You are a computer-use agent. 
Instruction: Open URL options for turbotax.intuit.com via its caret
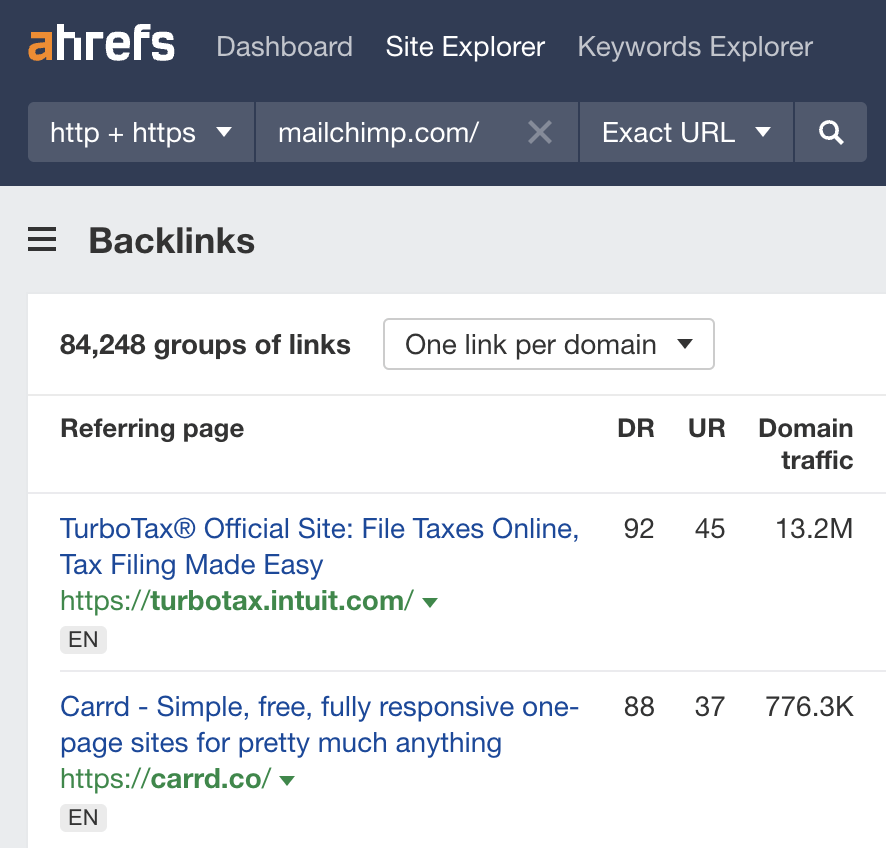428,601
